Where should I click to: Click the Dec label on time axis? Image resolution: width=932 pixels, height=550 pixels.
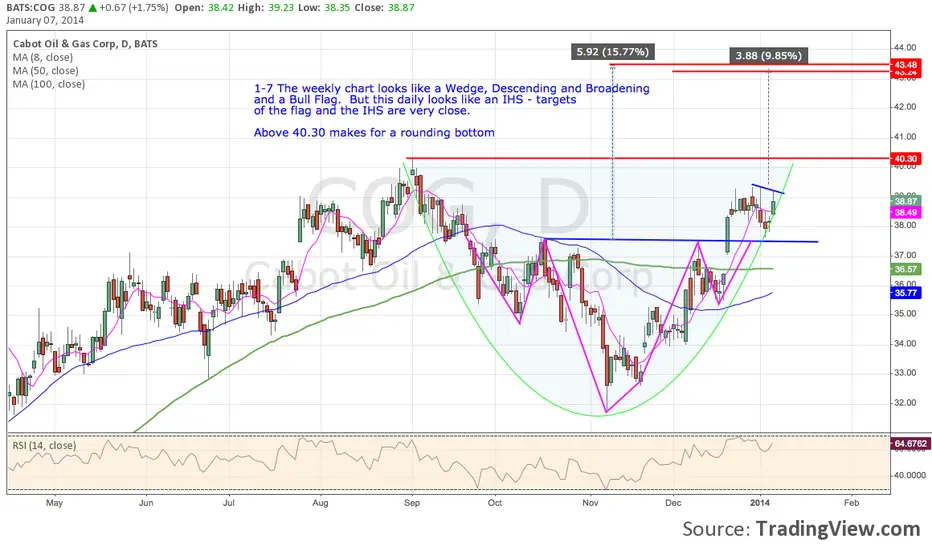tap(673, 503)
